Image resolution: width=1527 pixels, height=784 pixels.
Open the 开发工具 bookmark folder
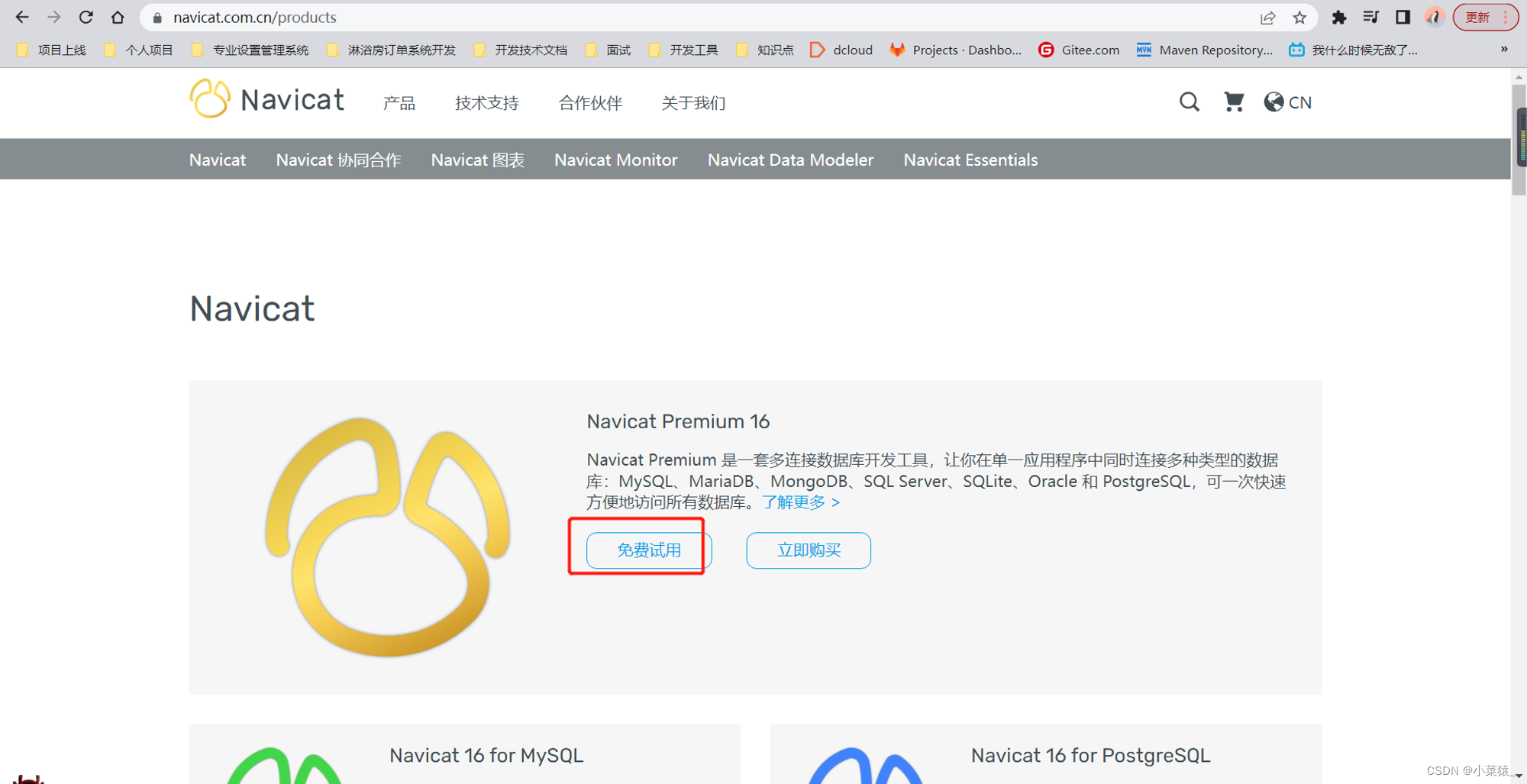[683, 50]
